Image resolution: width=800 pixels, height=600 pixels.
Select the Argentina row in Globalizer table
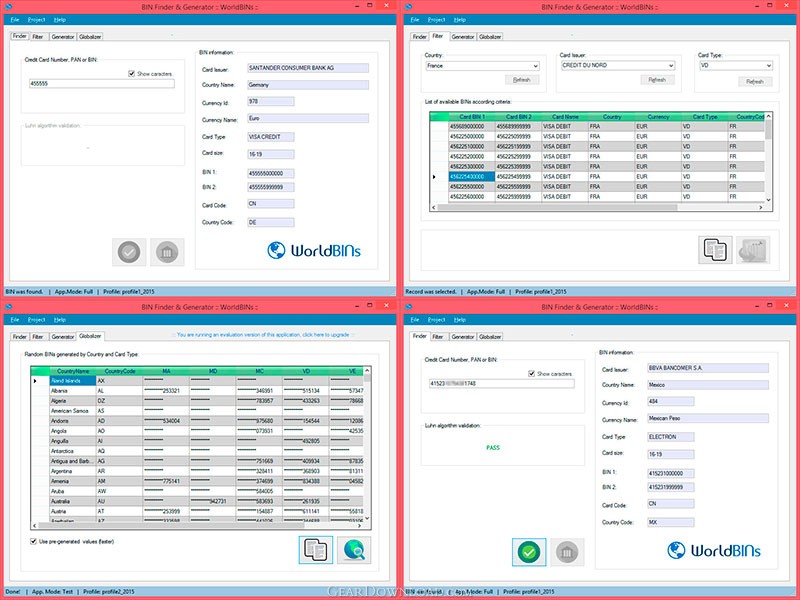click(x=197, y=471)
